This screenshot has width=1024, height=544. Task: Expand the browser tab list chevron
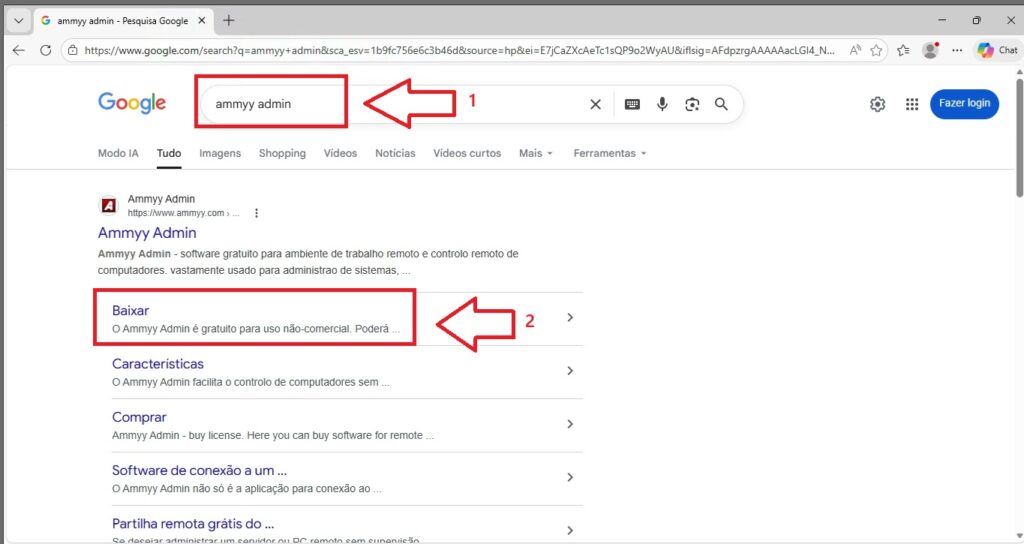(x=18, y=20)
